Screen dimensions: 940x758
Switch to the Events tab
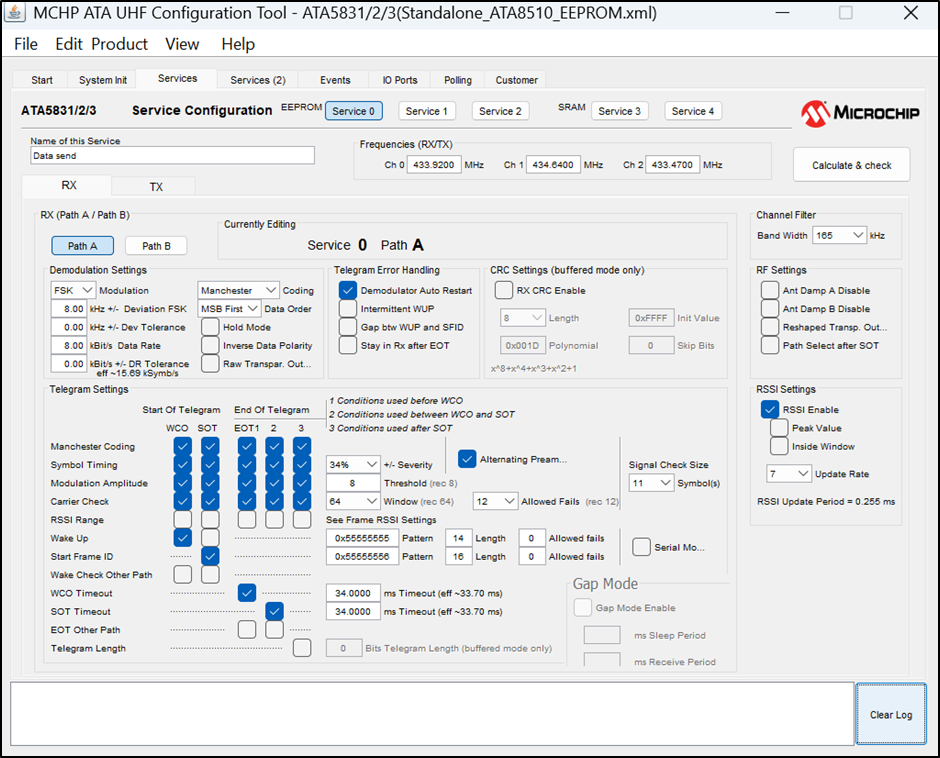click(x=335, y=80)
